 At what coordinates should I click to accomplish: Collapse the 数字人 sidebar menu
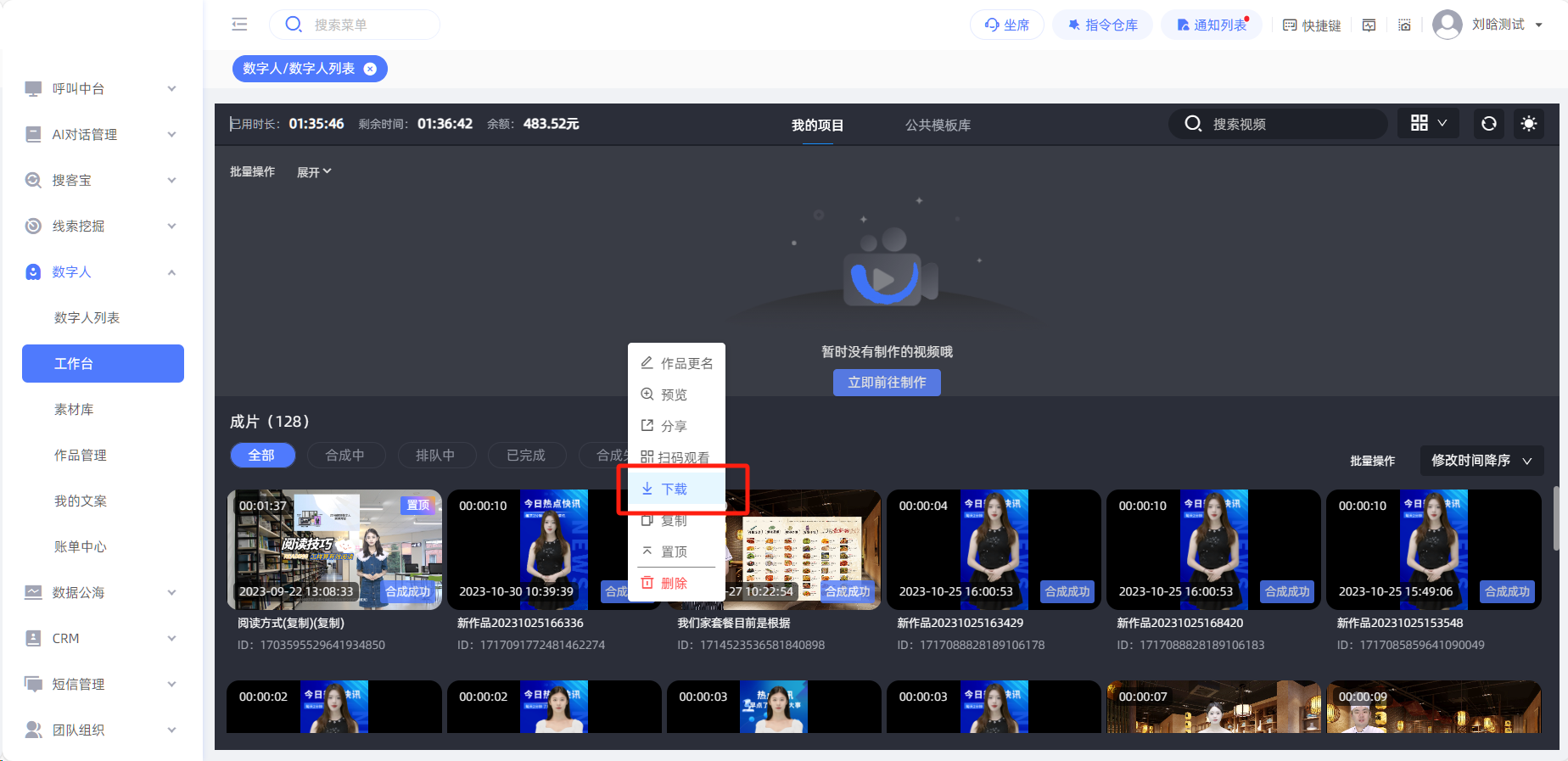(103, 271)
